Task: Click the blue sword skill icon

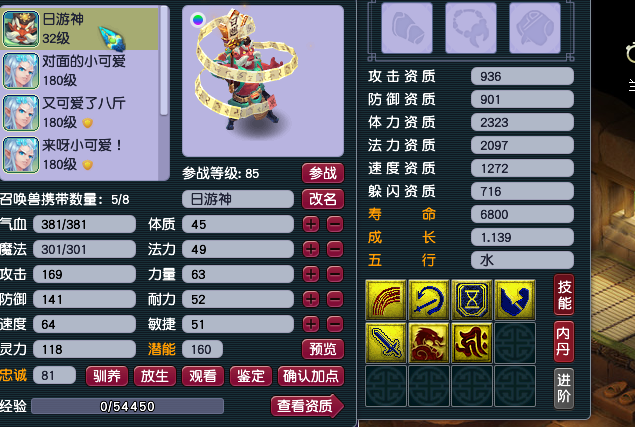Action: [x=386, y=343]
